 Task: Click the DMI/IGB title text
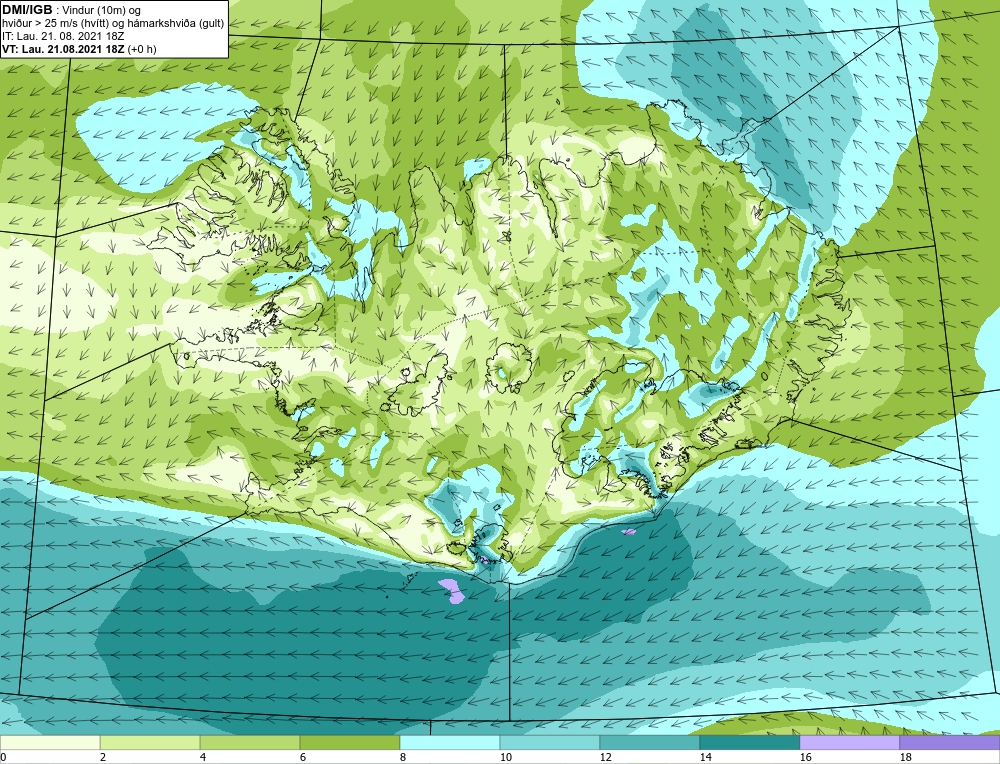pos(27,10)
